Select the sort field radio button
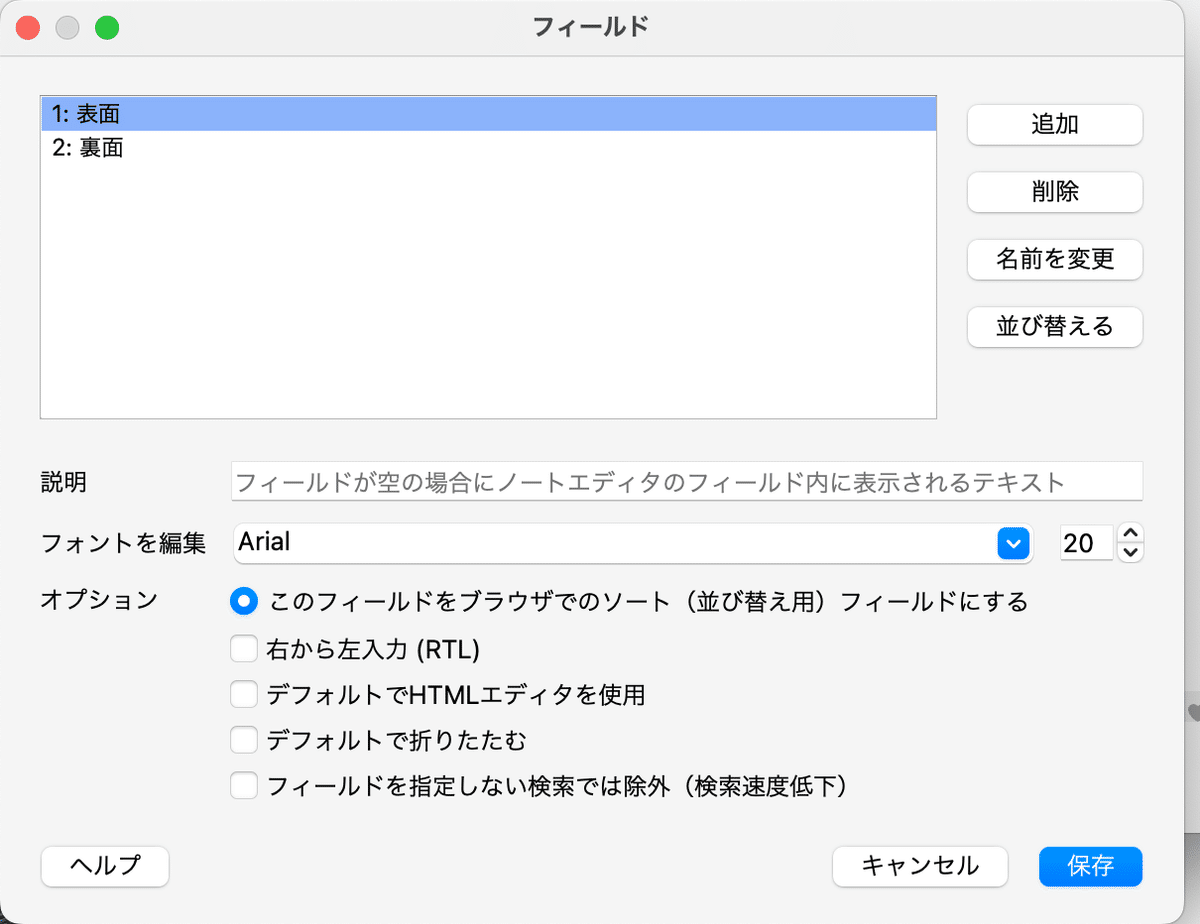Screen dimensions: 1200x924 243,601
